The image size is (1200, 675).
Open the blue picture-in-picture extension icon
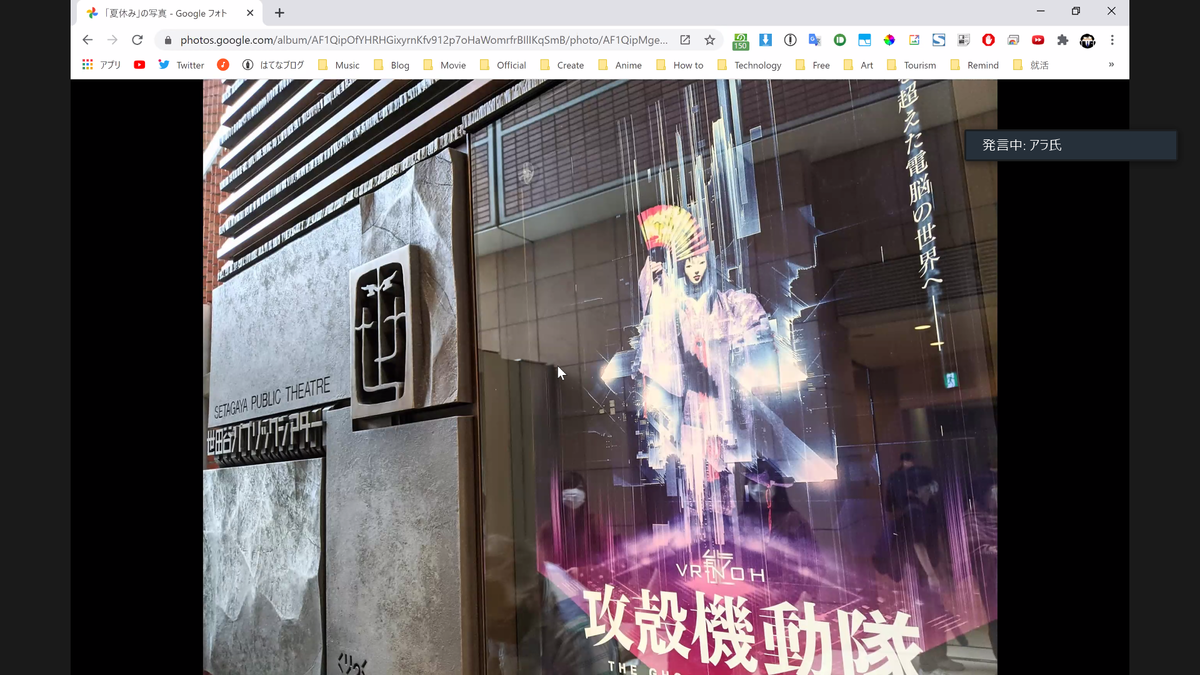[864, 40]
